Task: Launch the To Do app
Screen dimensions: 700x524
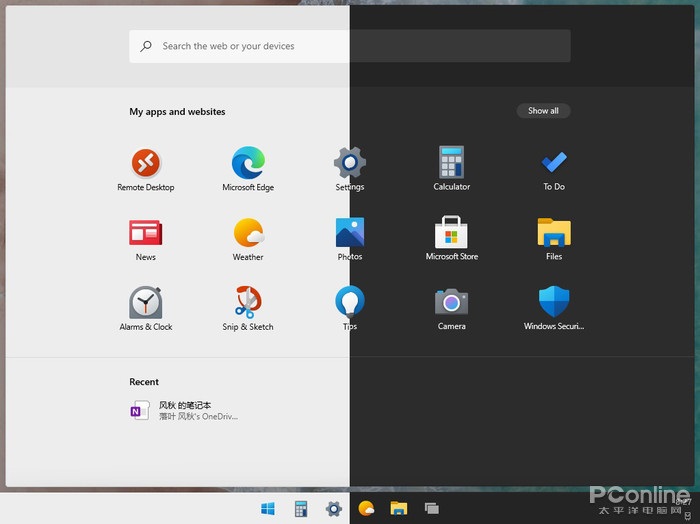Action: 554,163
